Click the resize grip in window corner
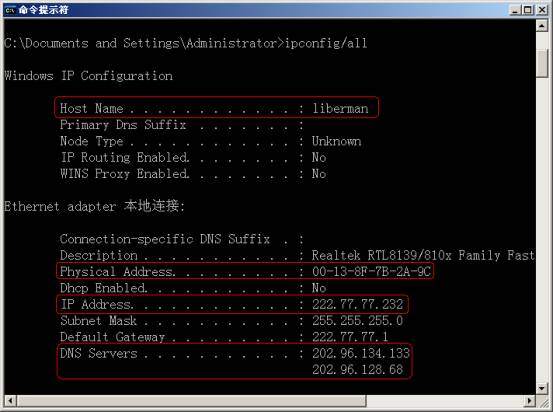 pos(542,401)
